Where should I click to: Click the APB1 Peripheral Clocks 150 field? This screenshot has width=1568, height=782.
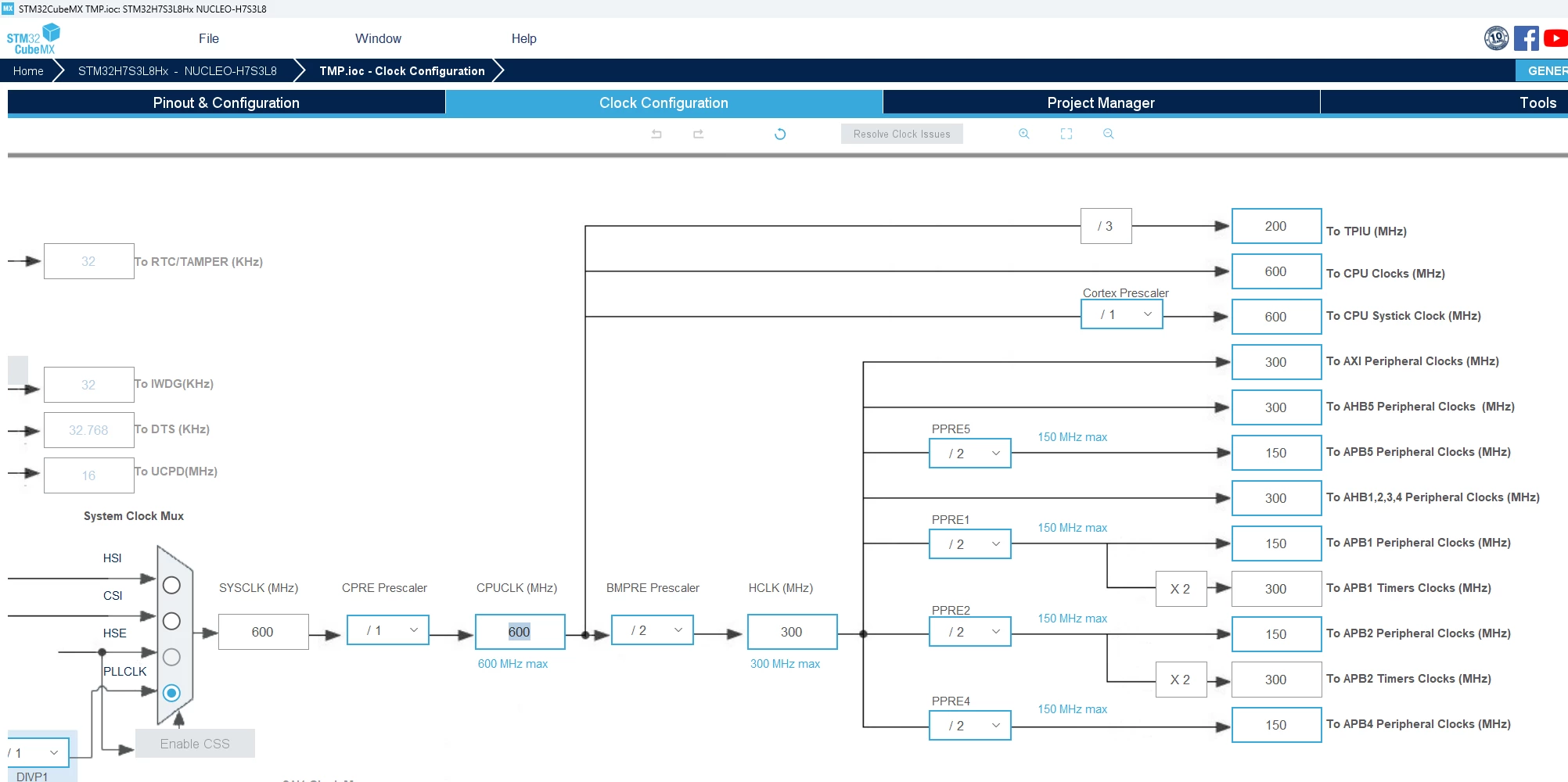tap(1276, 543)
